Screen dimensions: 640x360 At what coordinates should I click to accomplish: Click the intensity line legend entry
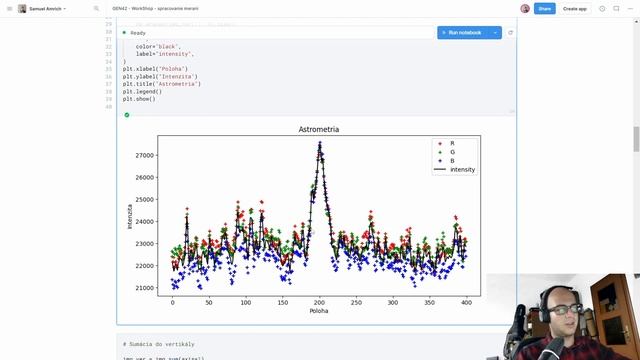click(x=454, y=169)
